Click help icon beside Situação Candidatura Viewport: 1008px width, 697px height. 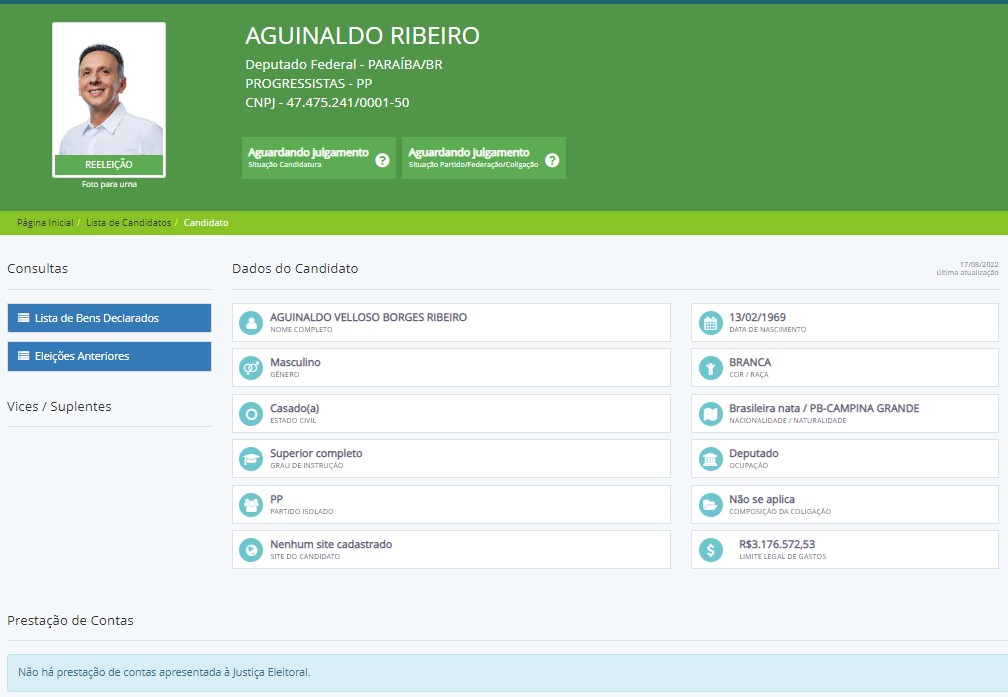[x=382, y=159]
